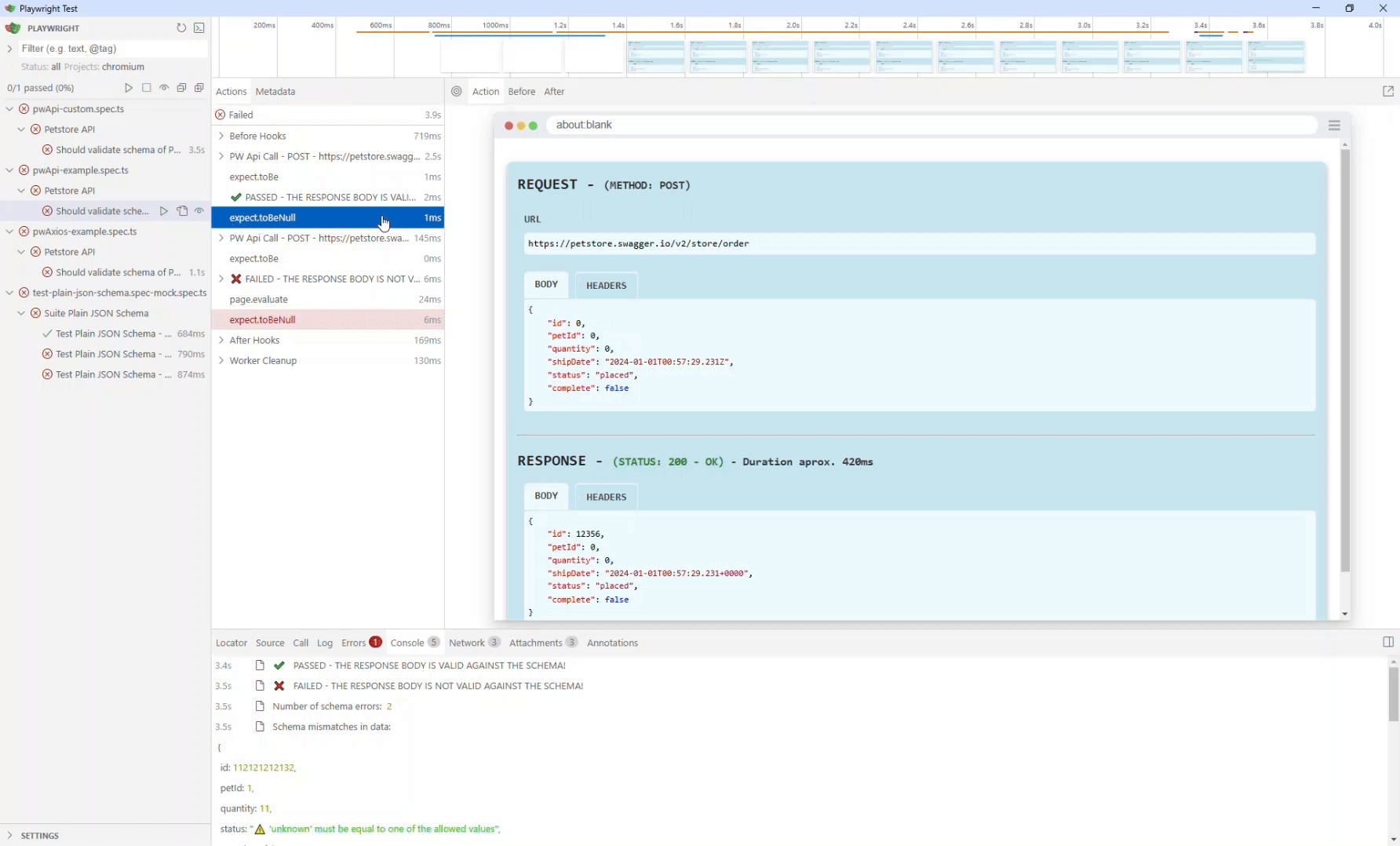This screenshot has height=846, width=1400.
Task: Click timeline at the 2.0s marker
Action: coord(793,25)
